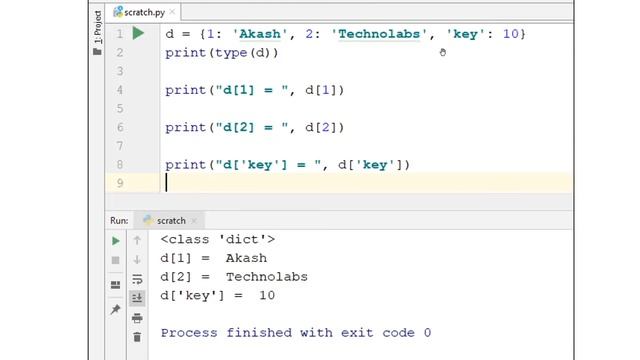The width and height of the screenshot is (640, 360).
Task: Toggle scroll to end of output
Action: pyautogui.click(x=137, y=298)
